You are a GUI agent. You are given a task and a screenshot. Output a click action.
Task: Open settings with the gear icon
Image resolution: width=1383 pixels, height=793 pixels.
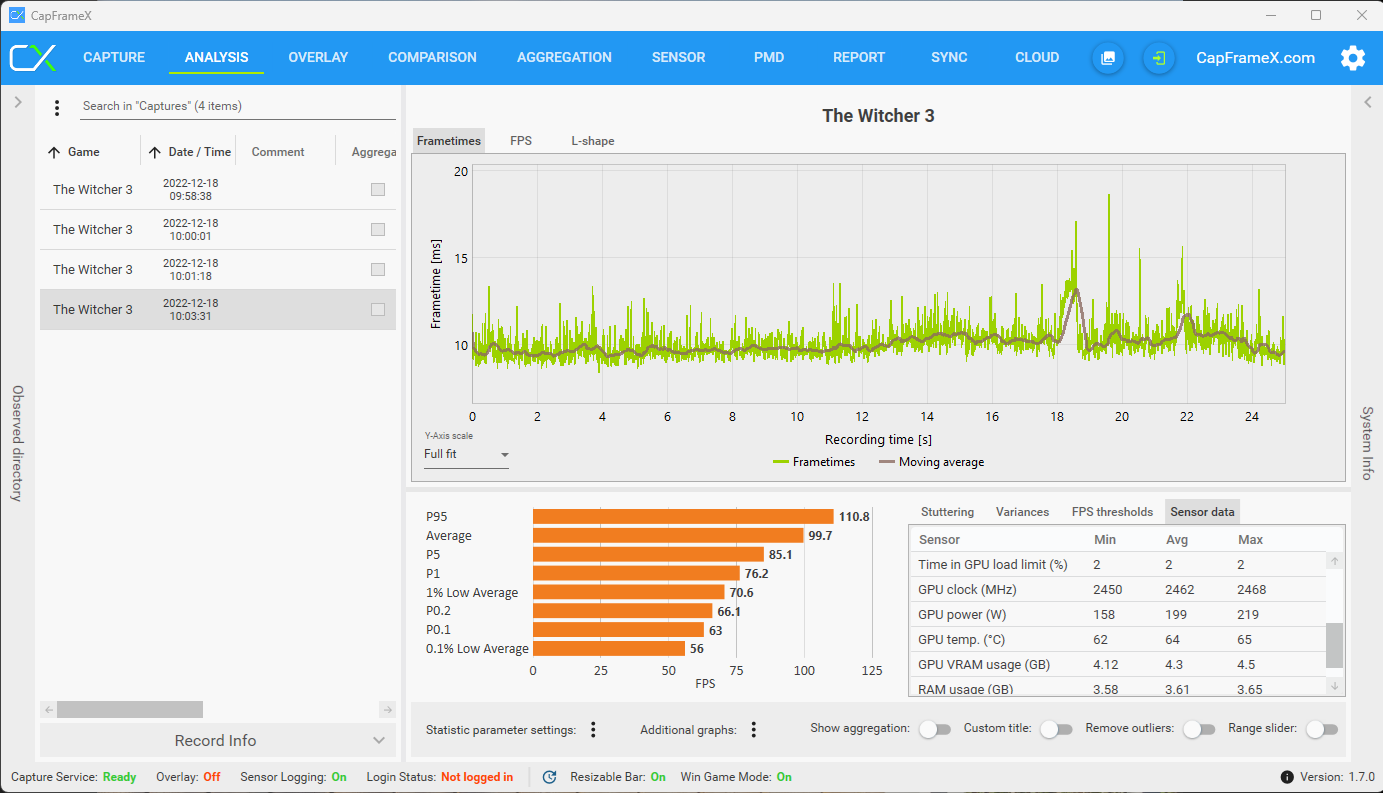(x=1353, y=58)
